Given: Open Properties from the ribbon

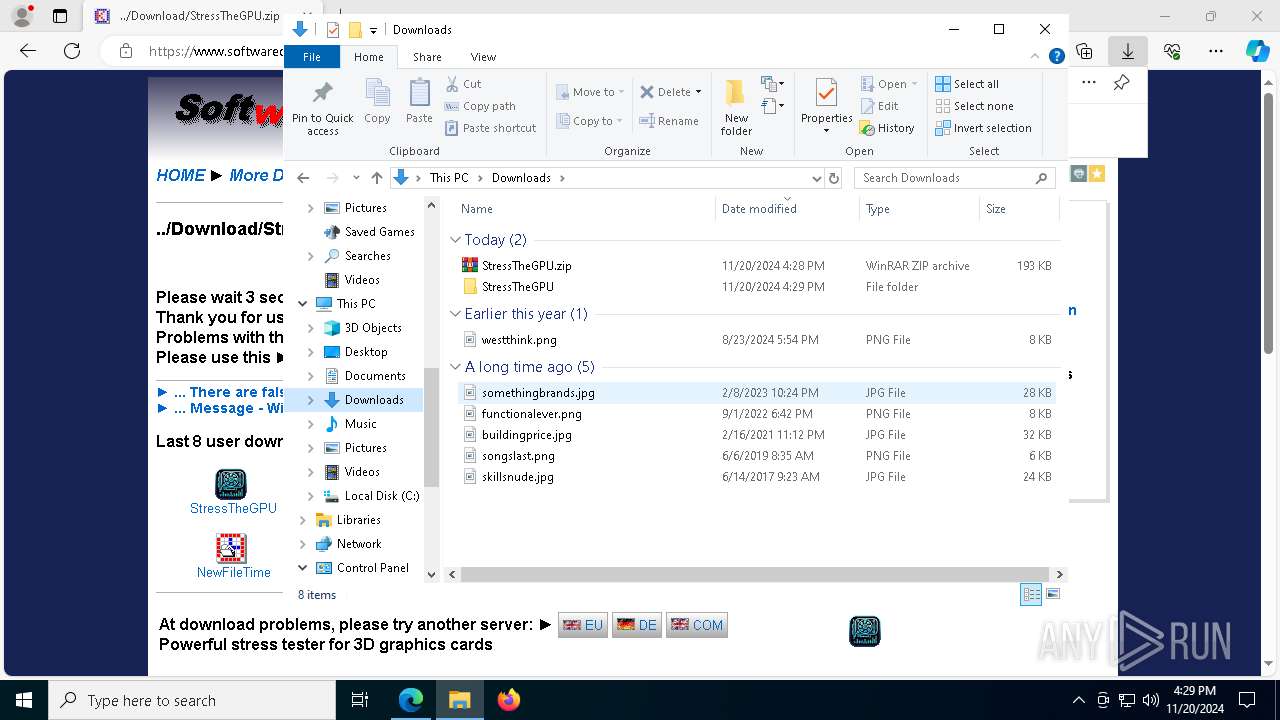Looking at the screenshot, I should [826, 107].
